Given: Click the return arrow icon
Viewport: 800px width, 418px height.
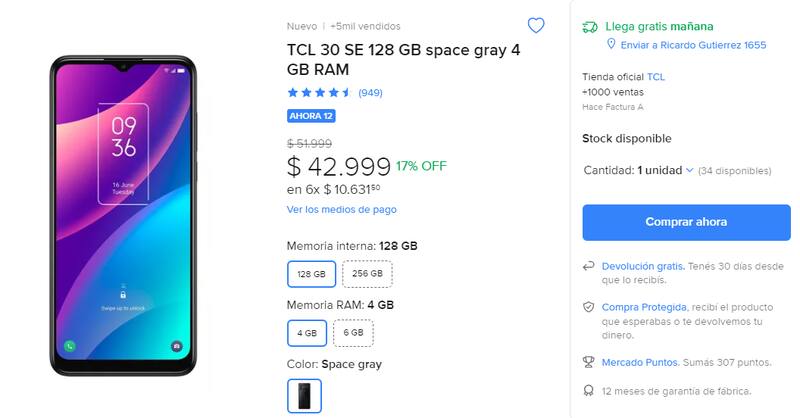Looking at the screenshot, I should 589,267.
